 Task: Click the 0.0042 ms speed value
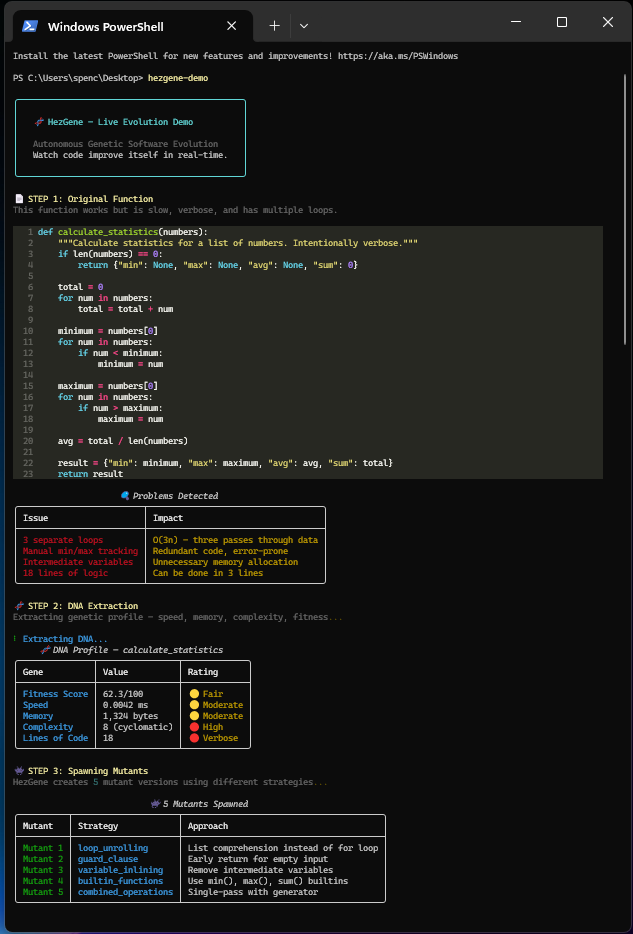[125, 705]
